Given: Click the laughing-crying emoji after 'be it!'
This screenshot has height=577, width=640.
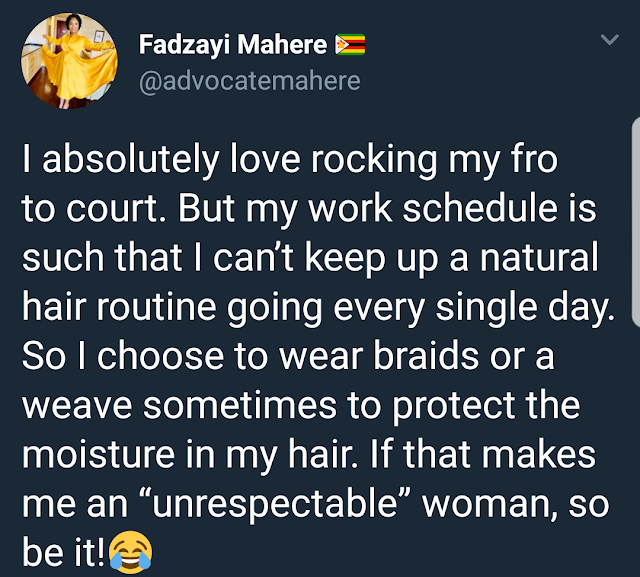Looking at the screenshot, I should [131, 552].
